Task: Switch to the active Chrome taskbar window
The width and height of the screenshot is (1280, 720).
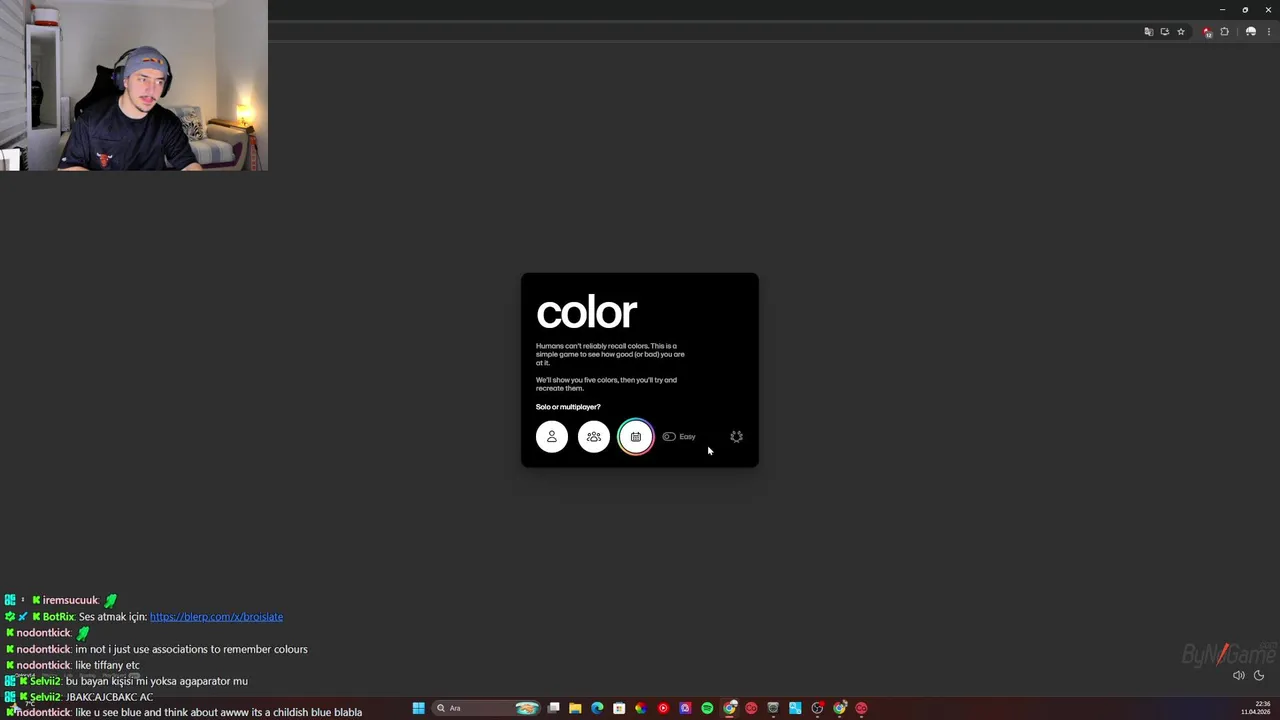Action: 730,708
